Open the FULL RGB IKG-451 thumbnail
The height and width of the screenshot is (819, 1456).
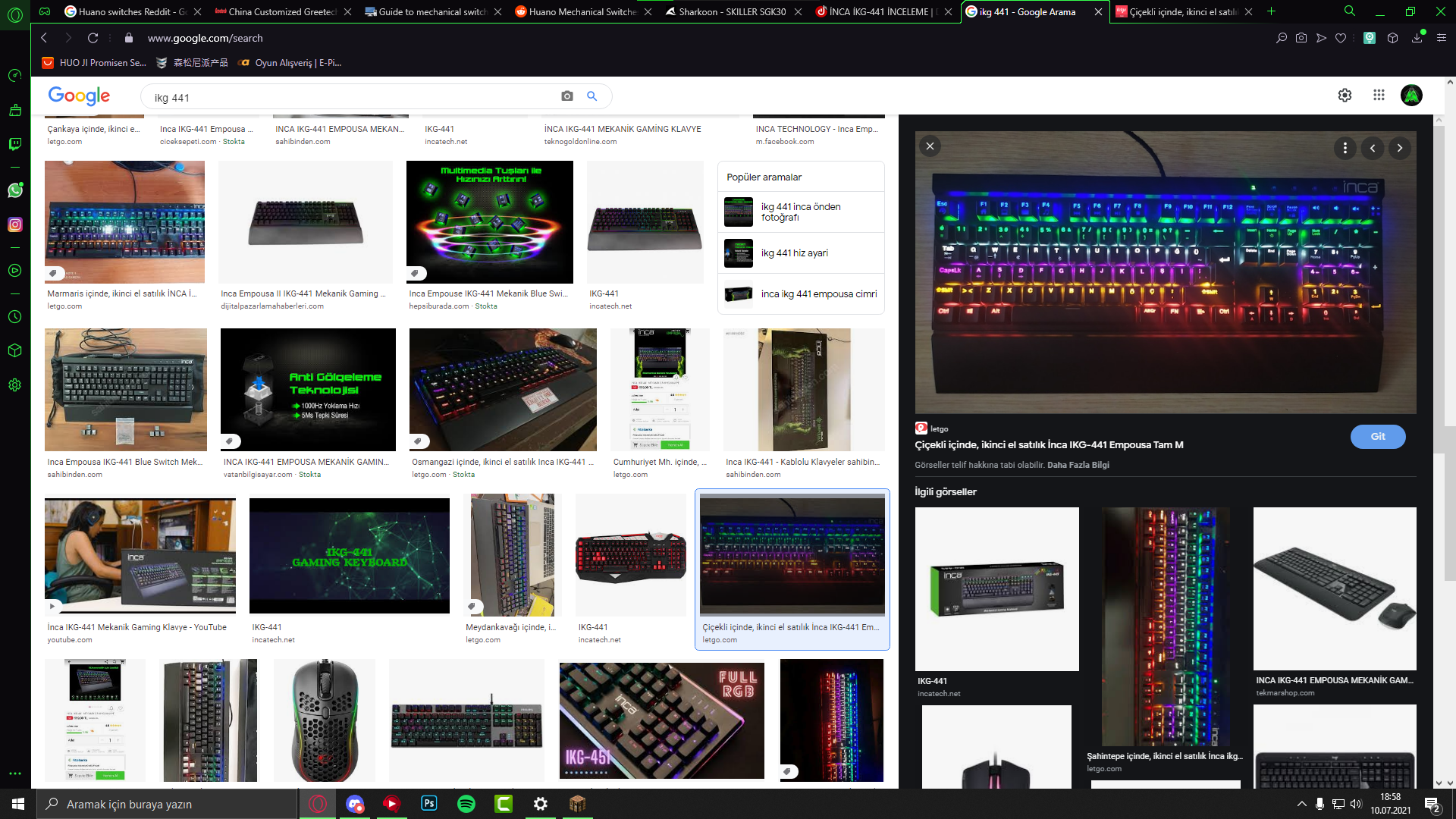click(662, 719)
